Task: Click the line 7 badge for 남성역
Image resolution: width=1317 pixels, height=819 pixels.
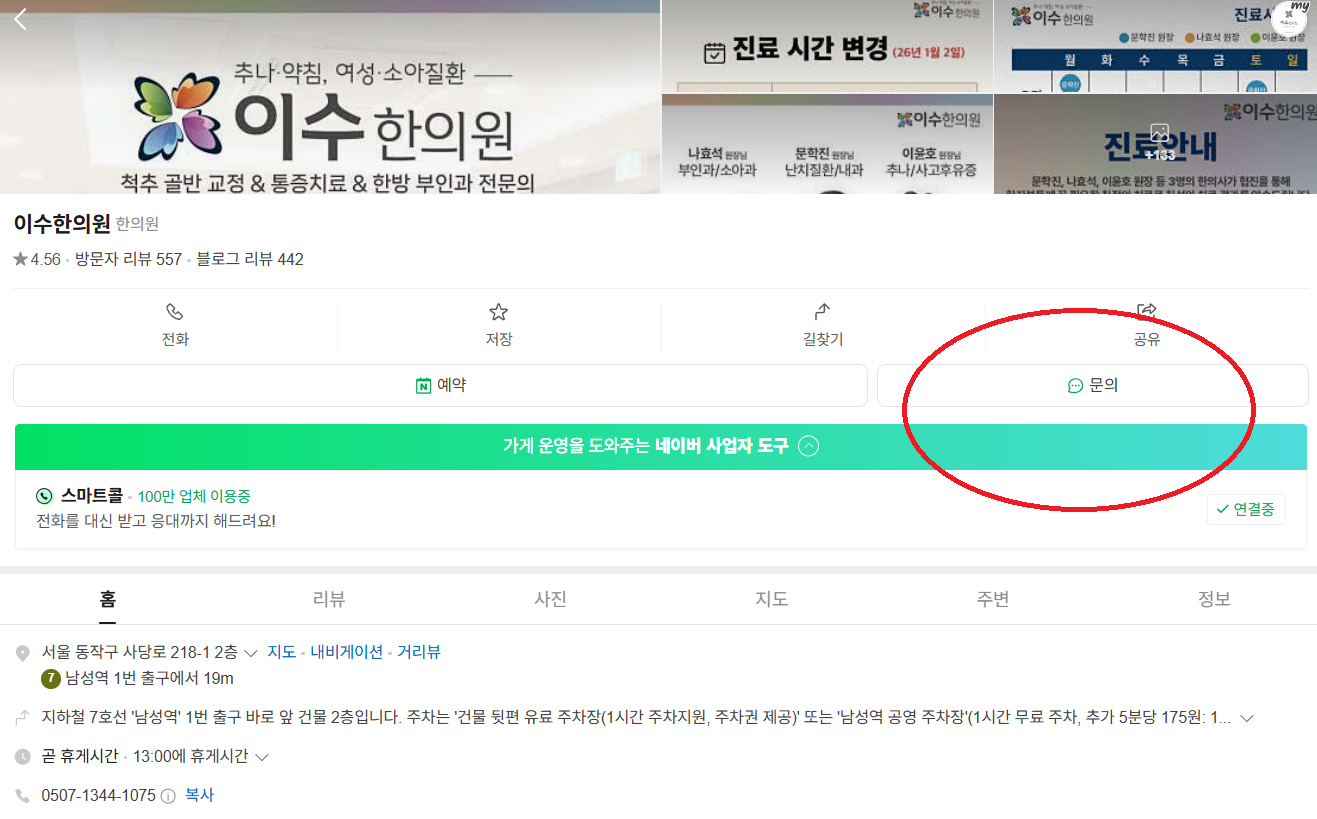Action: point(50,679)
